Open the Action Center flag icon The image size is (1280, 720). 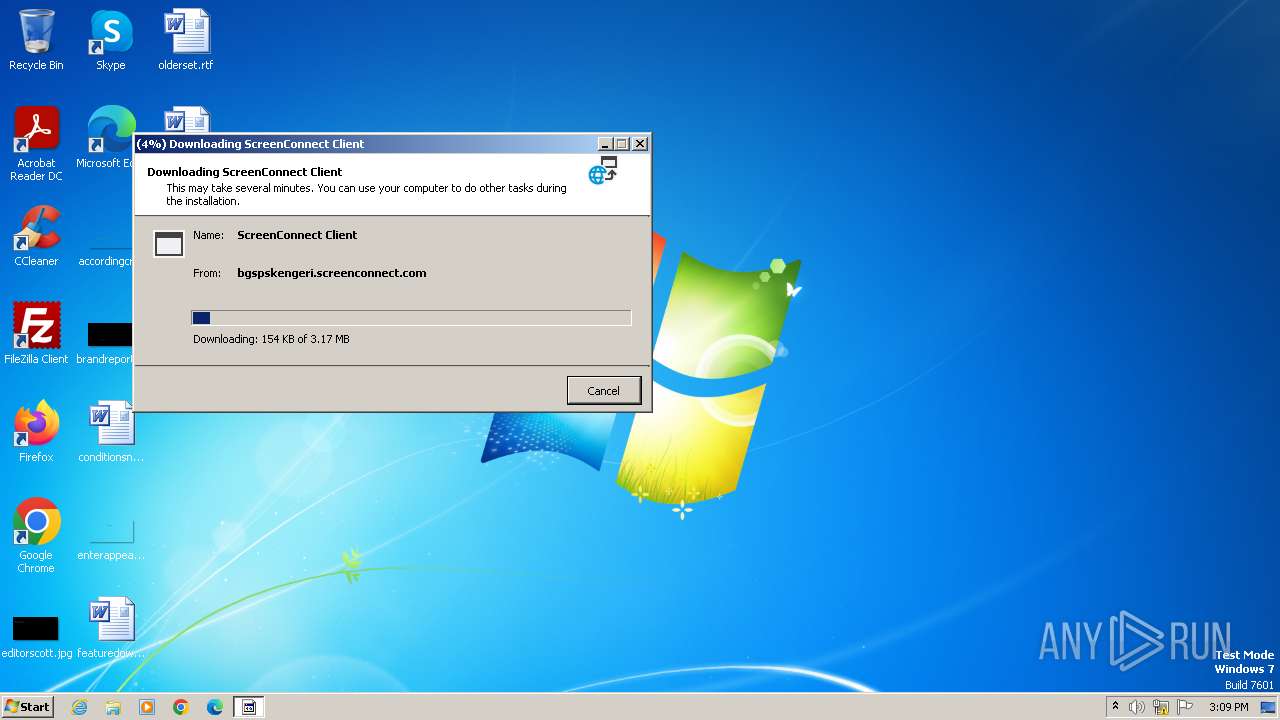point(1185,707)
